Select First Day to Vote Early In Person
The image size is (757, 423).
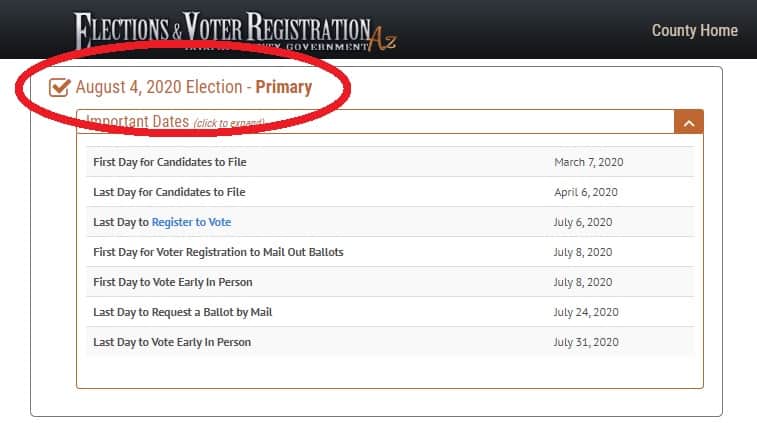[x=390, y=282]
